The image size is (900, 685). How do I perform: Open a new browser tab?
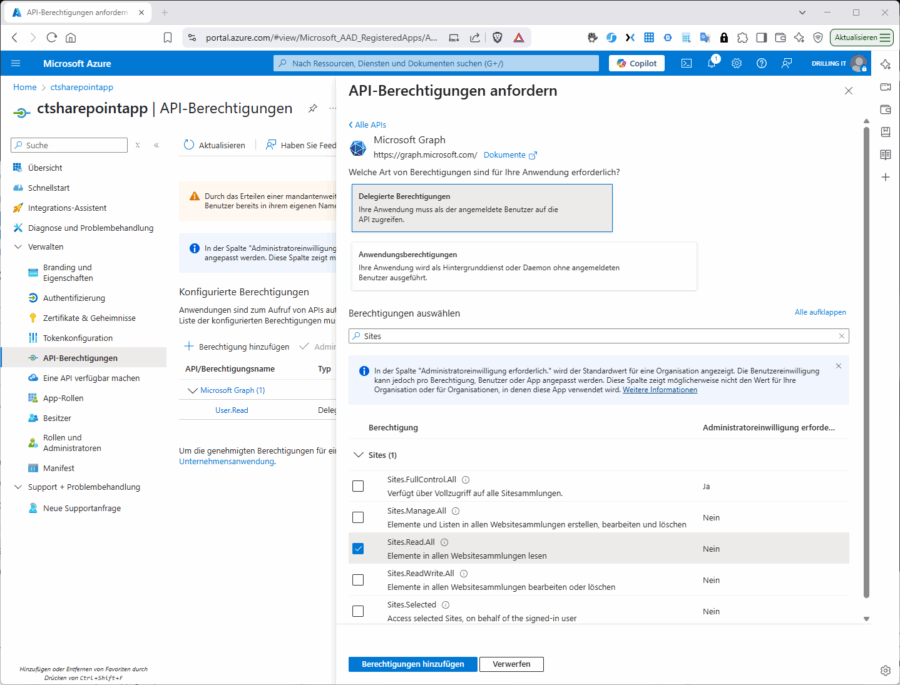[165, 13]
